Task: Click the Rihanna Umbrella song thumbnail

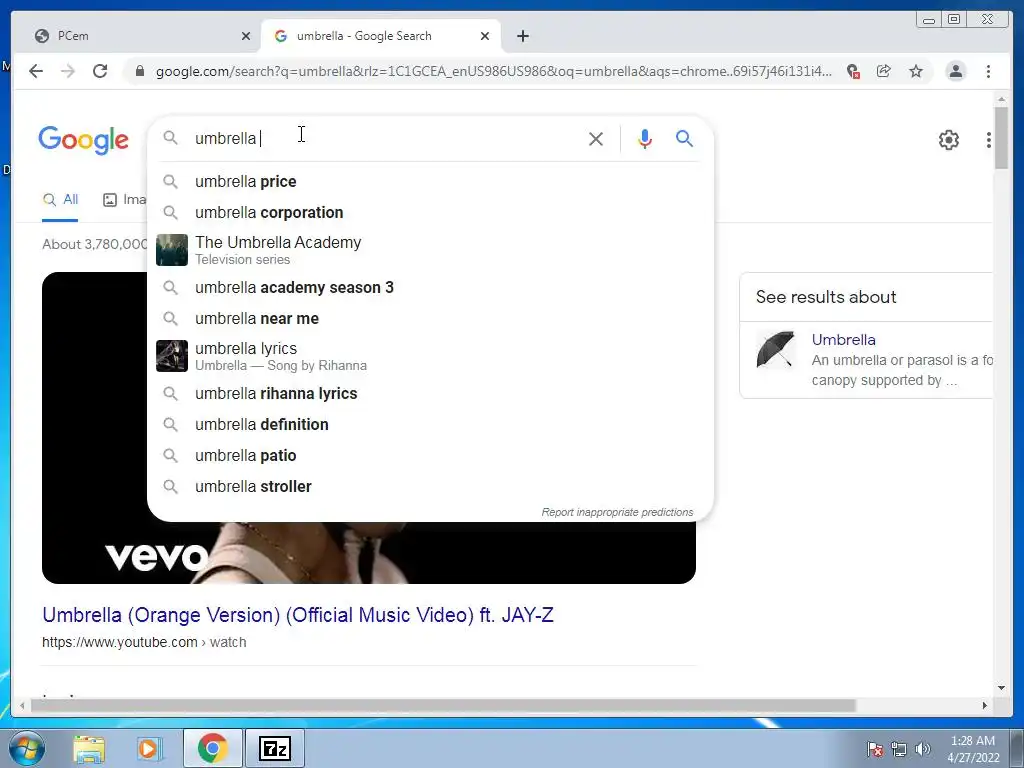Action: point(172,356)
